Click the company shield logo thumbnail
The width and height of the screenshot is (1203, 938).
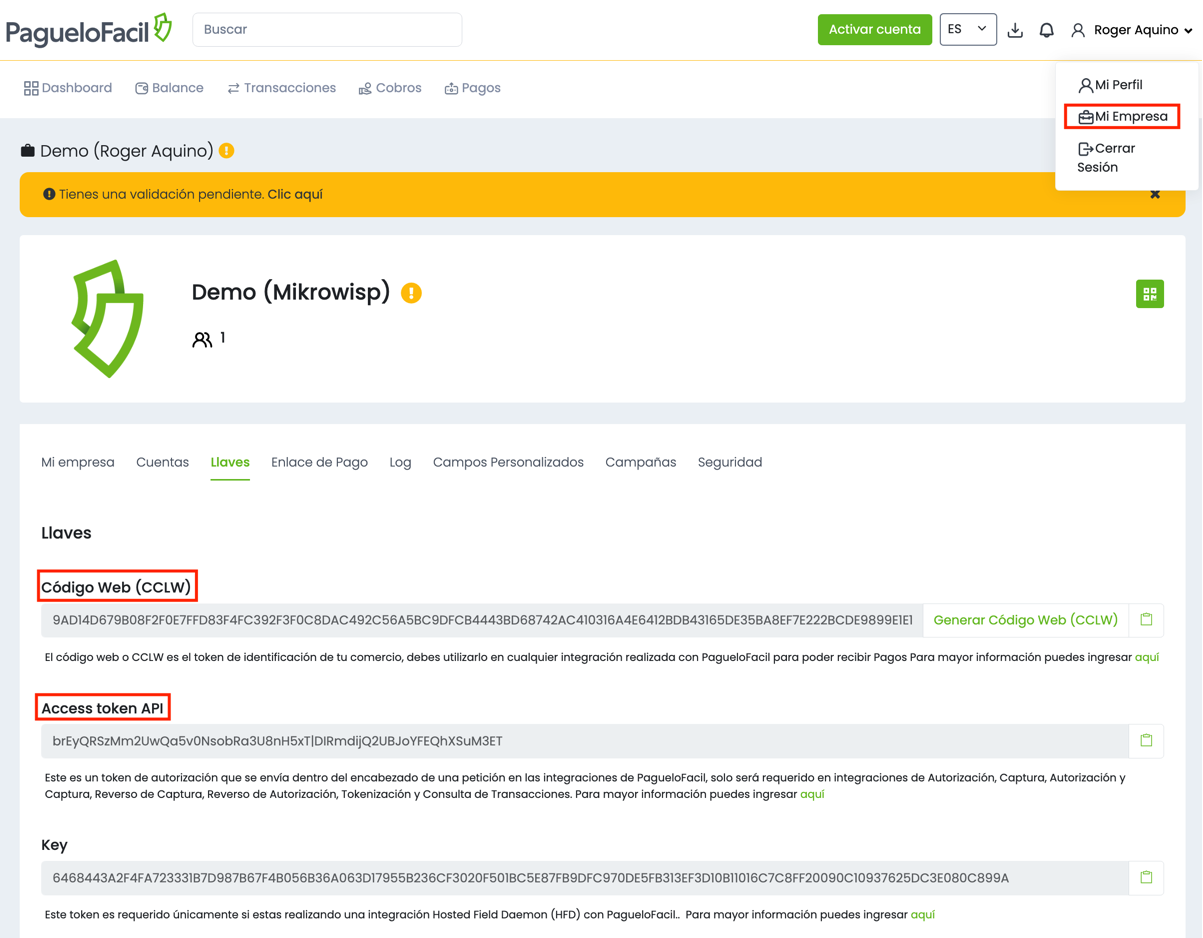point(108,319)
